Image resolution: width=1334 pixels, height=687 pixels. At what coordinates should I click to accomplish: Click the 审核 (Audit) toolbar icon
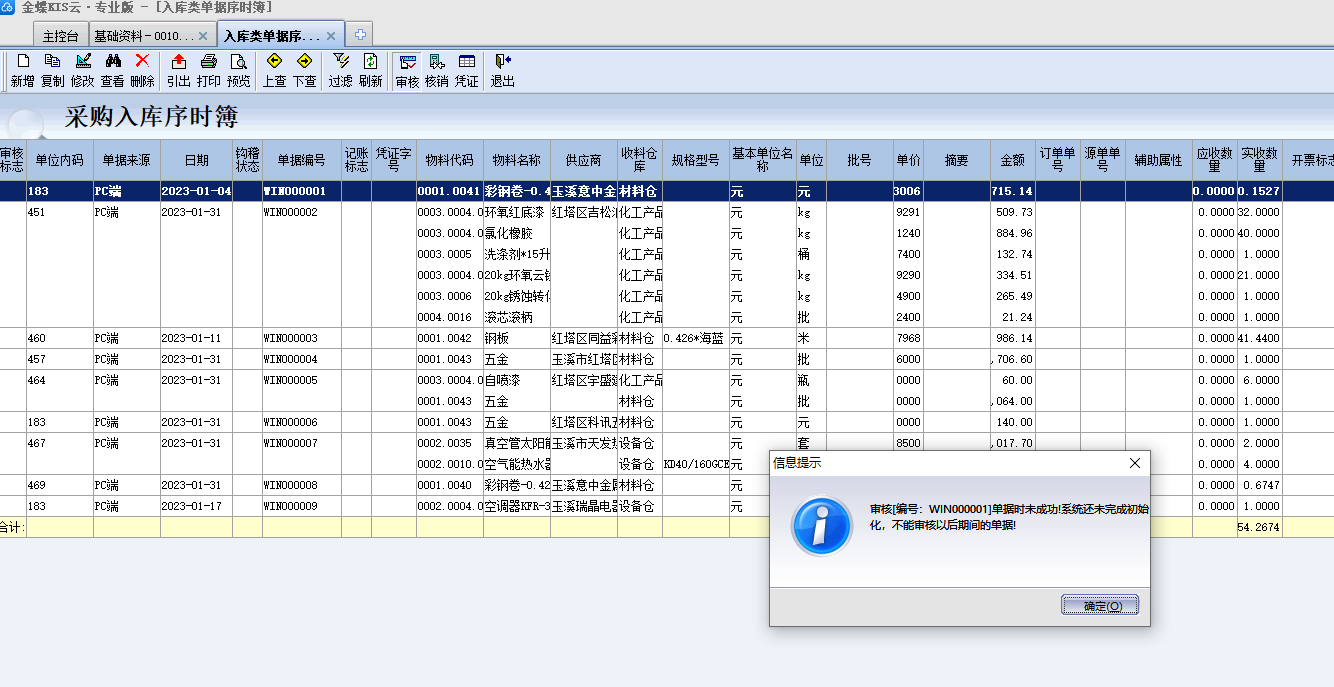click(x=407, y=70)
